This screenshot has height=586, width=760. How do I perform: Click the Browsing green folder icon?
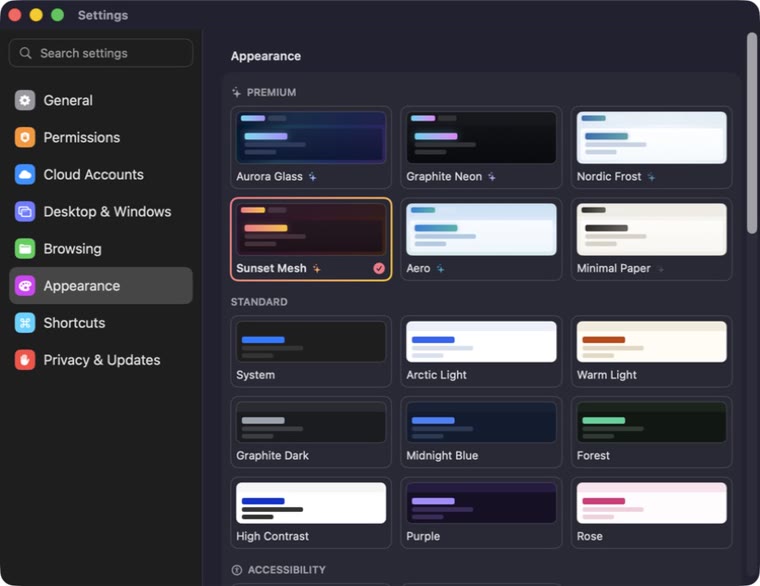tap(25, 249)
